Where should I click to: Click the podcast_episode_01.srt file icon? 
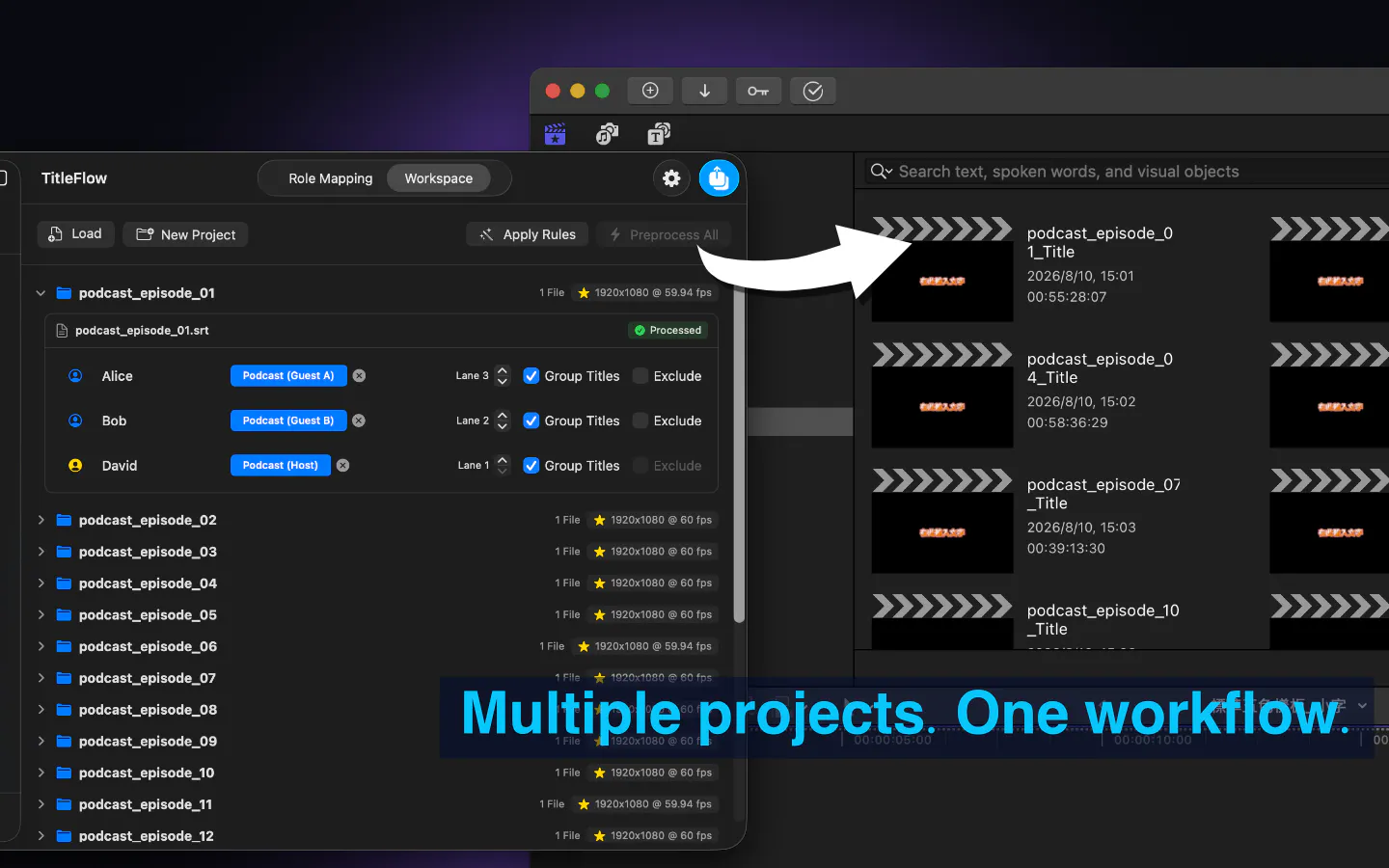pyautogui.click(x=63, y=331)
